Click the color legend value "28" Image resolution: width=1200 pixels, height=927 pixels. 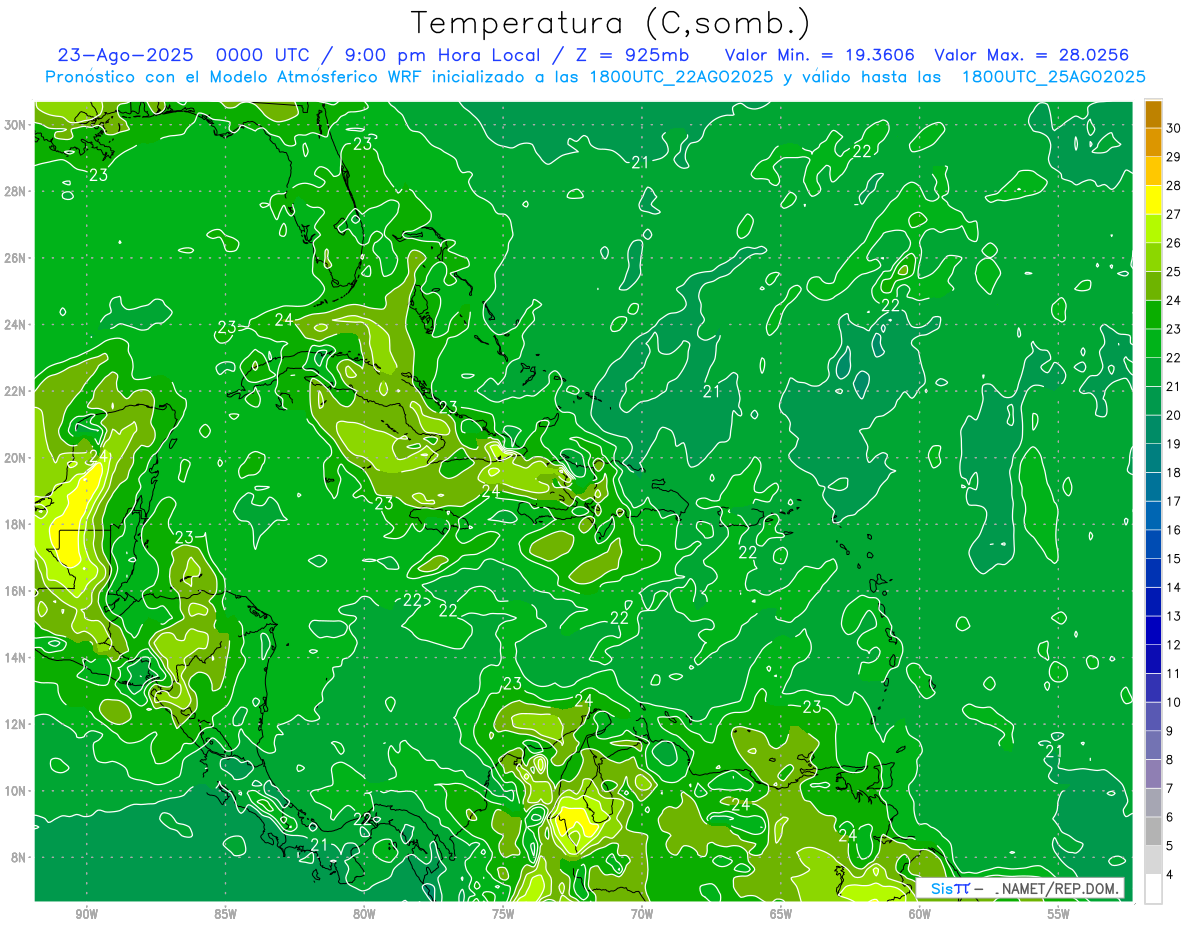1174,185
